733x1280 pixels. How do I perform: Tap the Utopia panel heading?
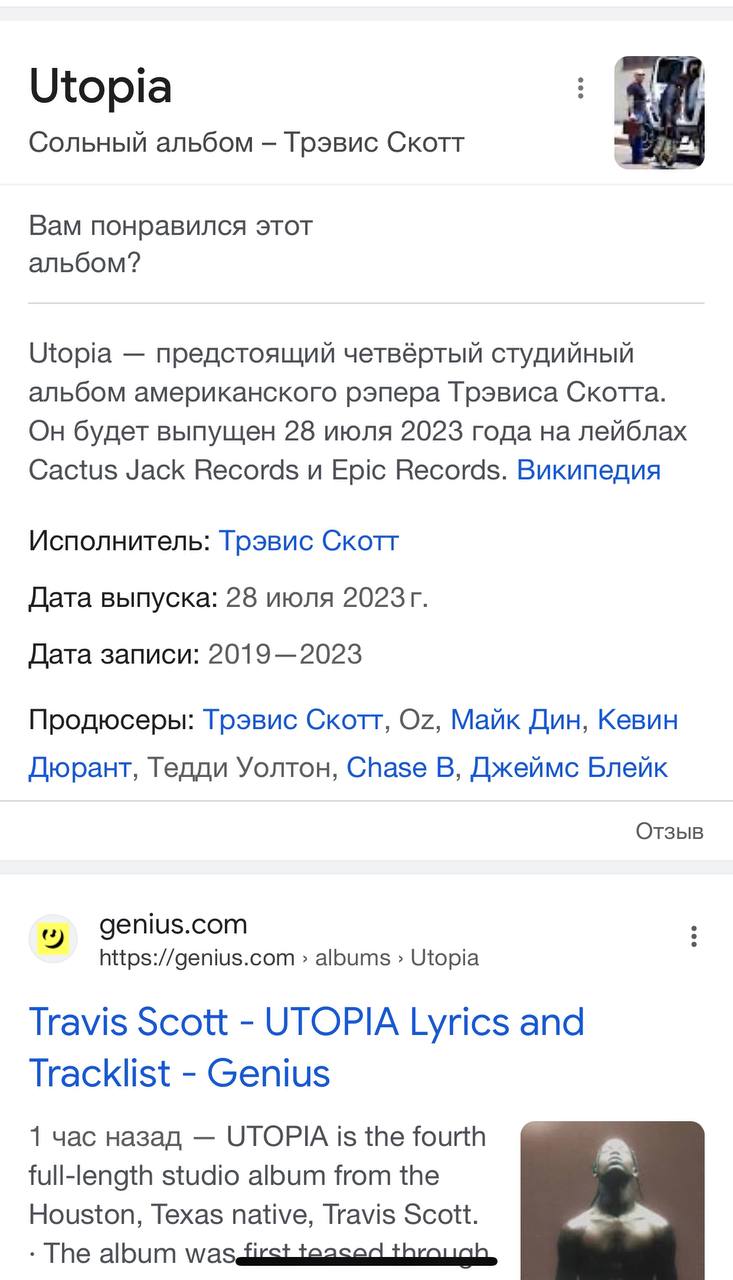coord(100,87)
